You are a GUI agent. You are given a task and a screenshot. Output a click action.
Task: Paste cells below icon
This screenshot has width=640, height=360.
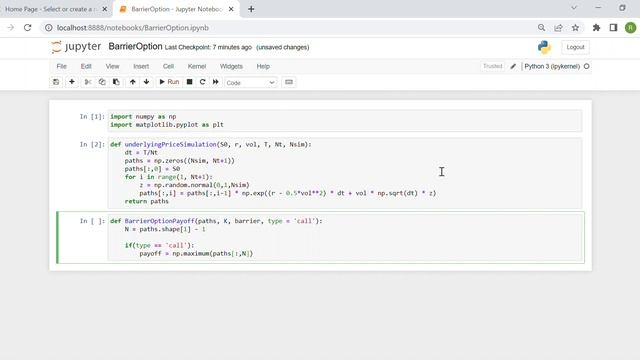(x=116, y=82)
